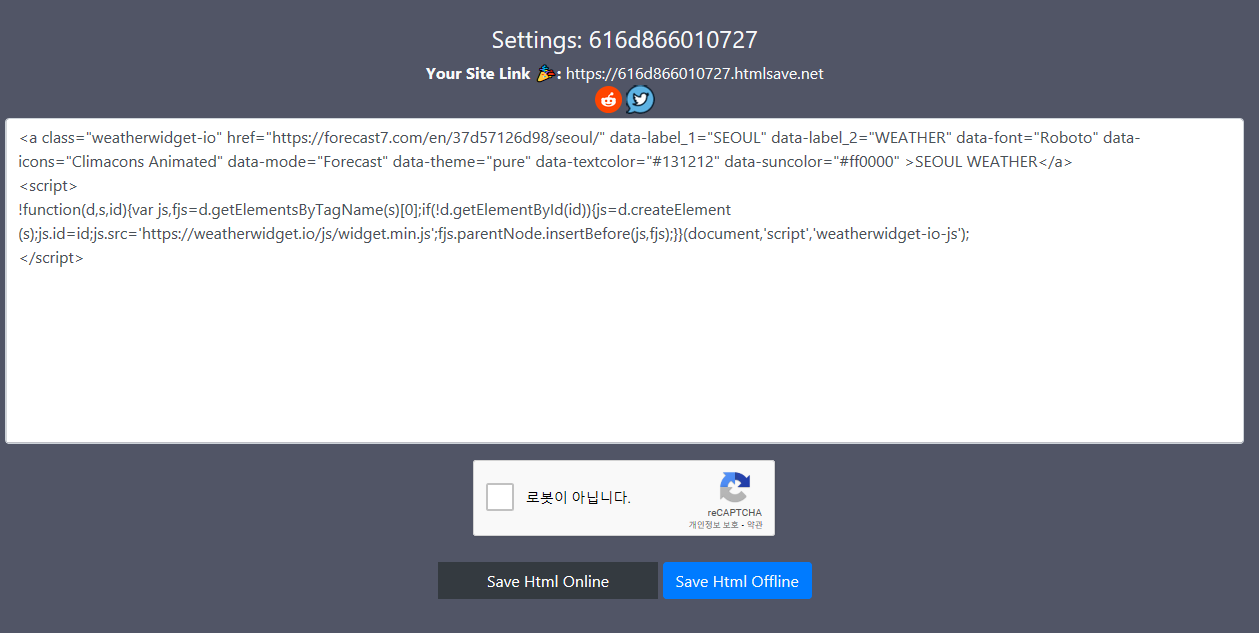Click the "Settings: 616d866010727" heading

[x=624, y=40]
